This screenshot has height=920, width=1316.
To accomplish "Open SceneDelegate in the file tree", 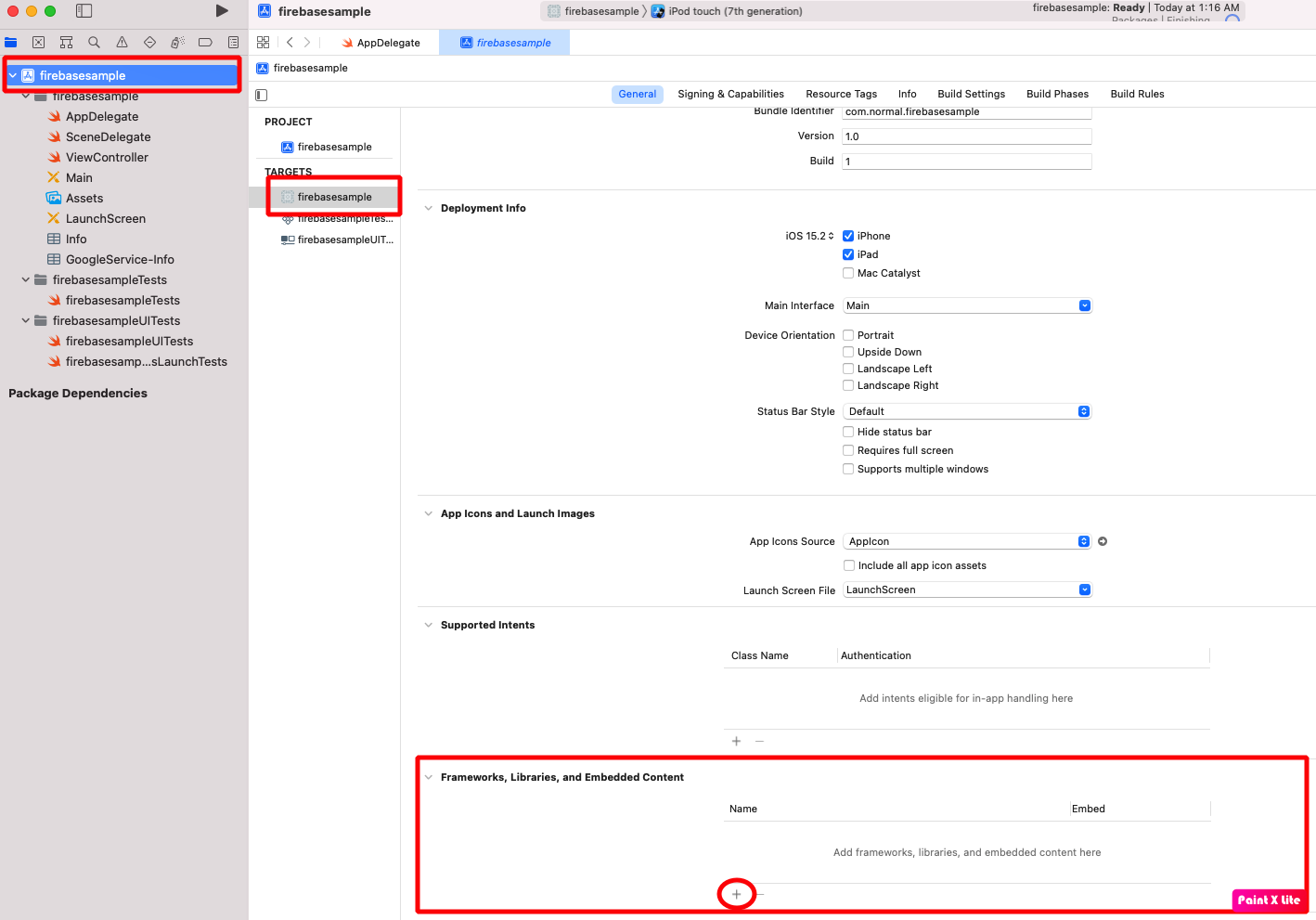I will [108, 136].
